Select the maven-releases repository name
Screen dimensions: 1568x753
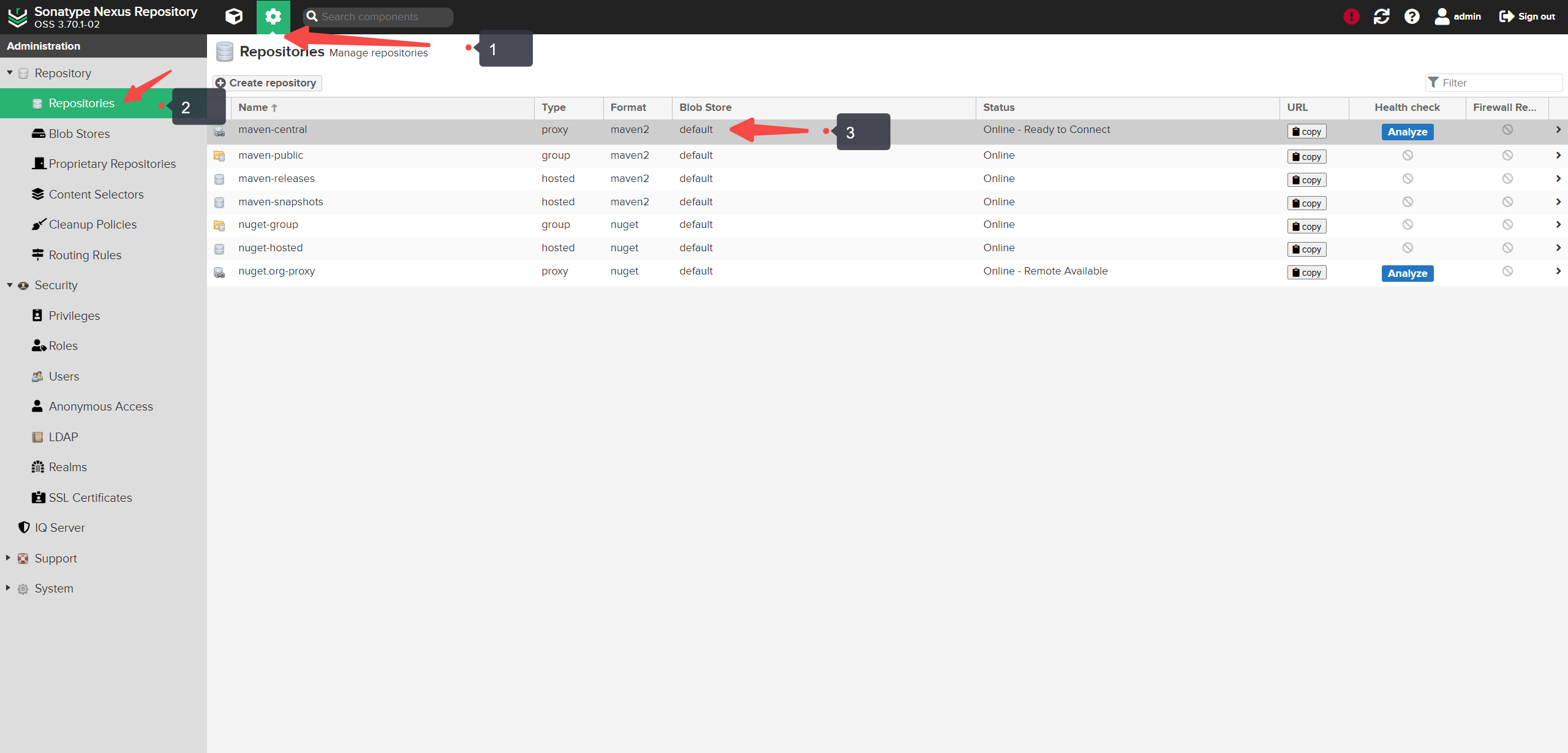coord(276,178)
